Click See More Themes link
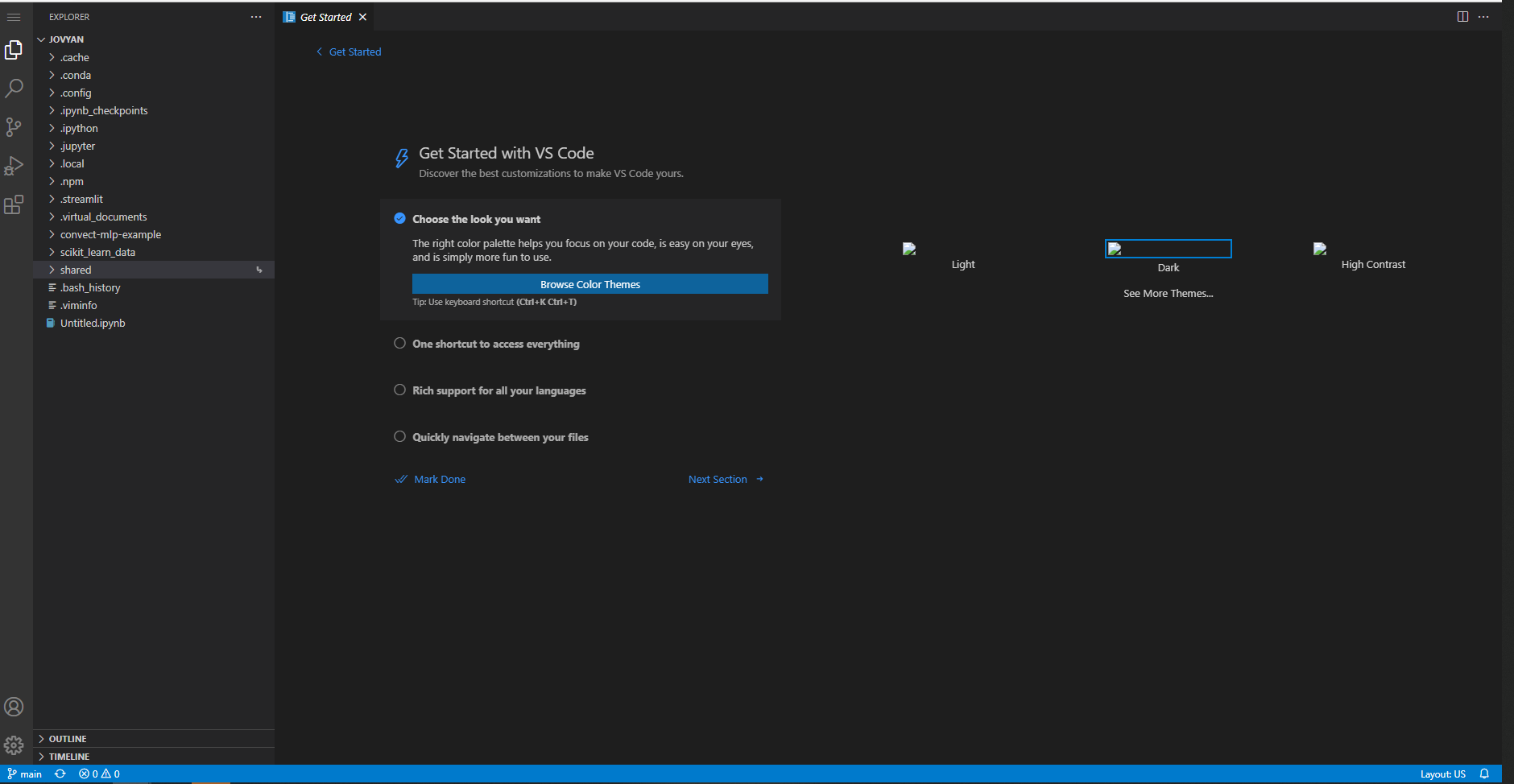 point(1168,293)
